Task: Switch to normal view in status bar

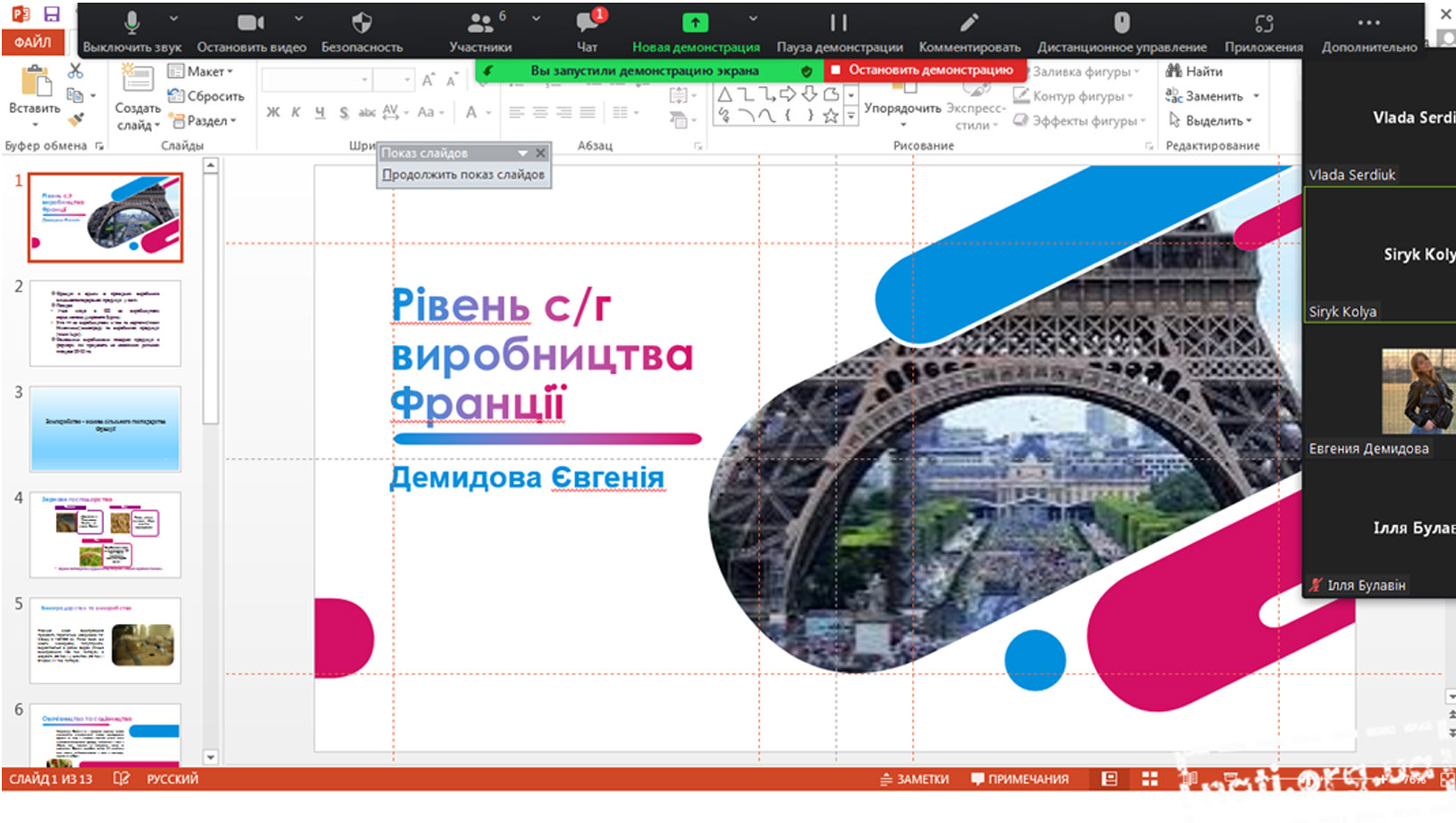Action: tap(1109, 779)
